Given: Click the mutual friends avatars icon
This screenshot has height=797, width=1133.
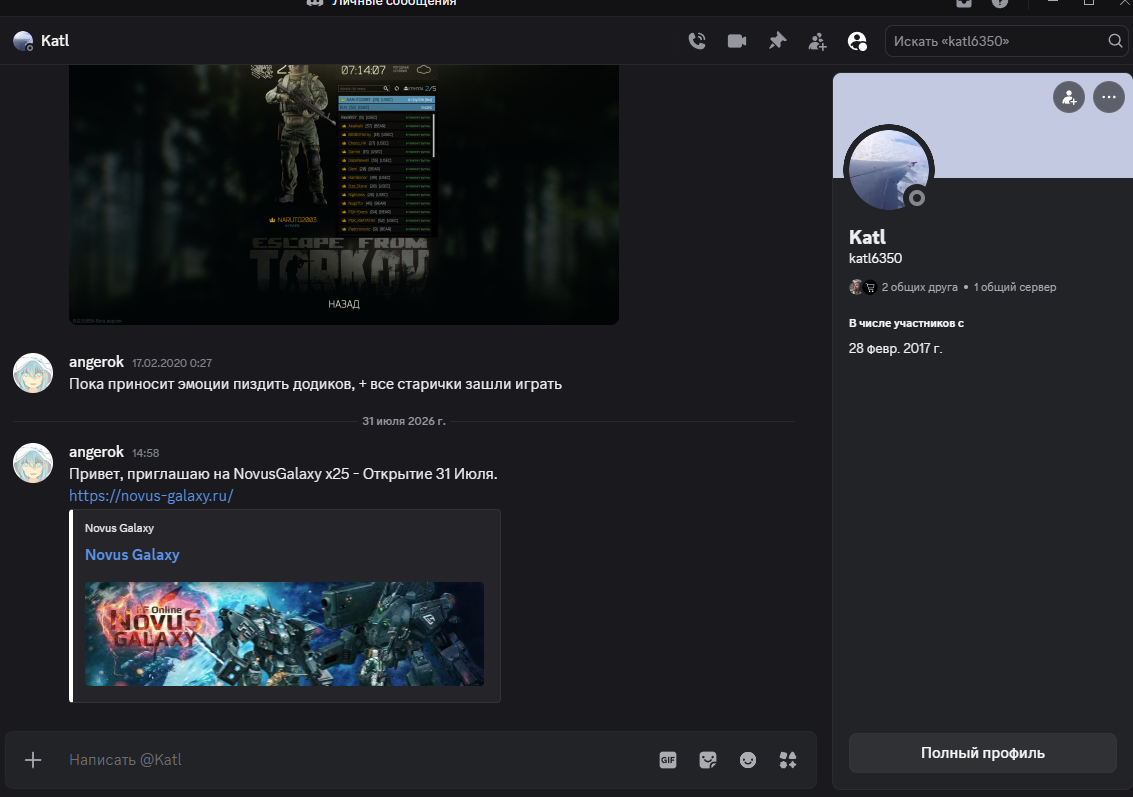Looking at the screenshot, I should [x=863, y=287].
